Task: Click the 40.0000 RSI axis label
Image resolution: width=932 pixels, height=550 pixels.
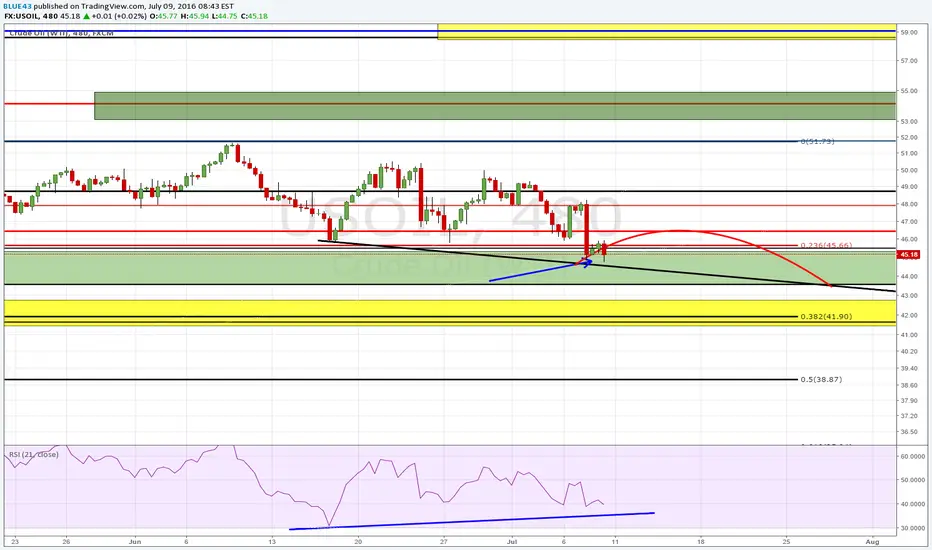Action: click(912, 504)
